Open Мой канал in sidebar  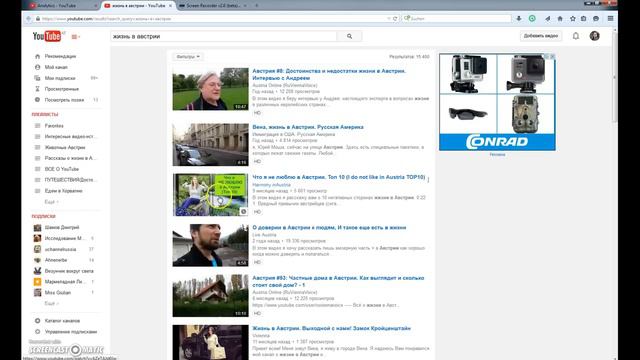(x=56, y=67)
